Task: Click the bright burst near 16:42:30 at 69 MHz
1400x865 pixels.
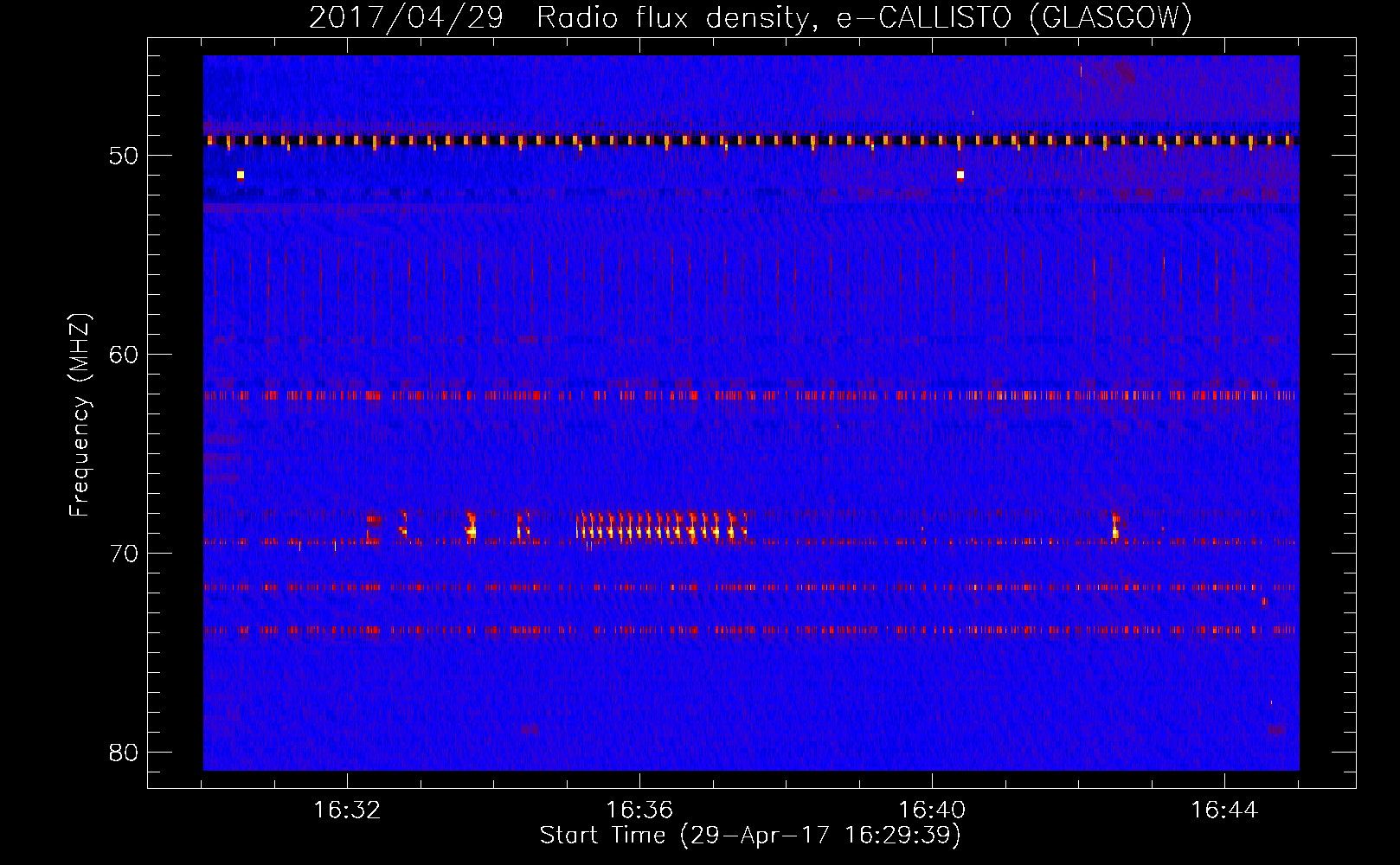Action: (x=1115, y=526)
